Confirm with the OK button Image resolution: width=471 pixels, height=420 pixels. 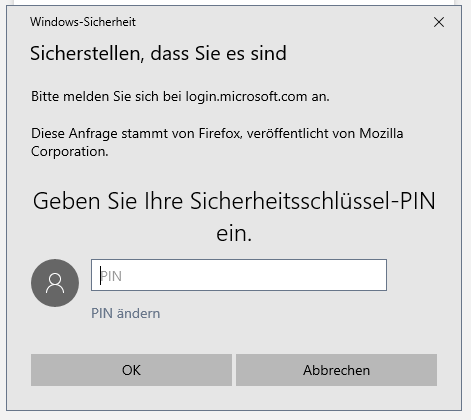(x=131, y=370)
